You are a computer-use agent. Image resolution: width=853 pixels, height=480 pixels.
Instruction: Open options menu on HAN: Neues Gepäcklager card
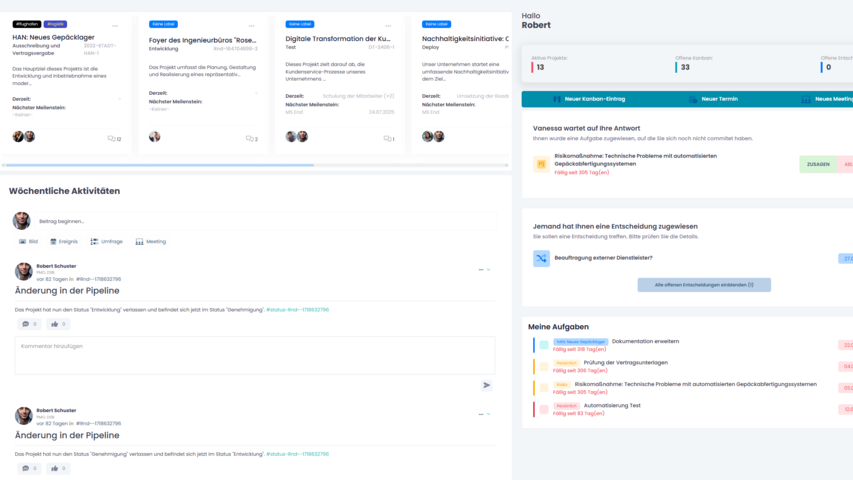tap(115, 26)
